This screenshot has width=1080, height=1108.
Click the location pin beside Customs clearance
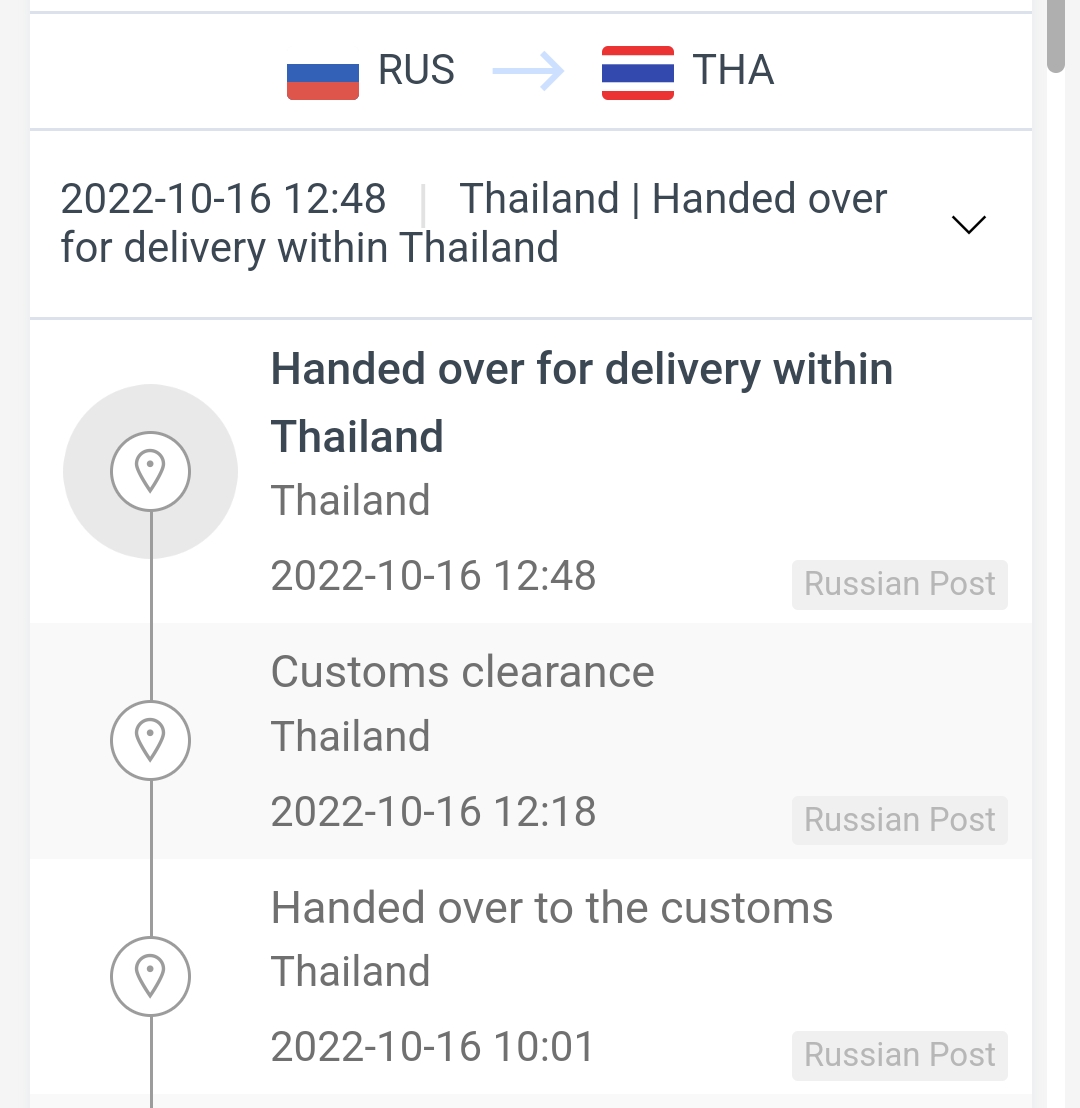tap(151, 740)
